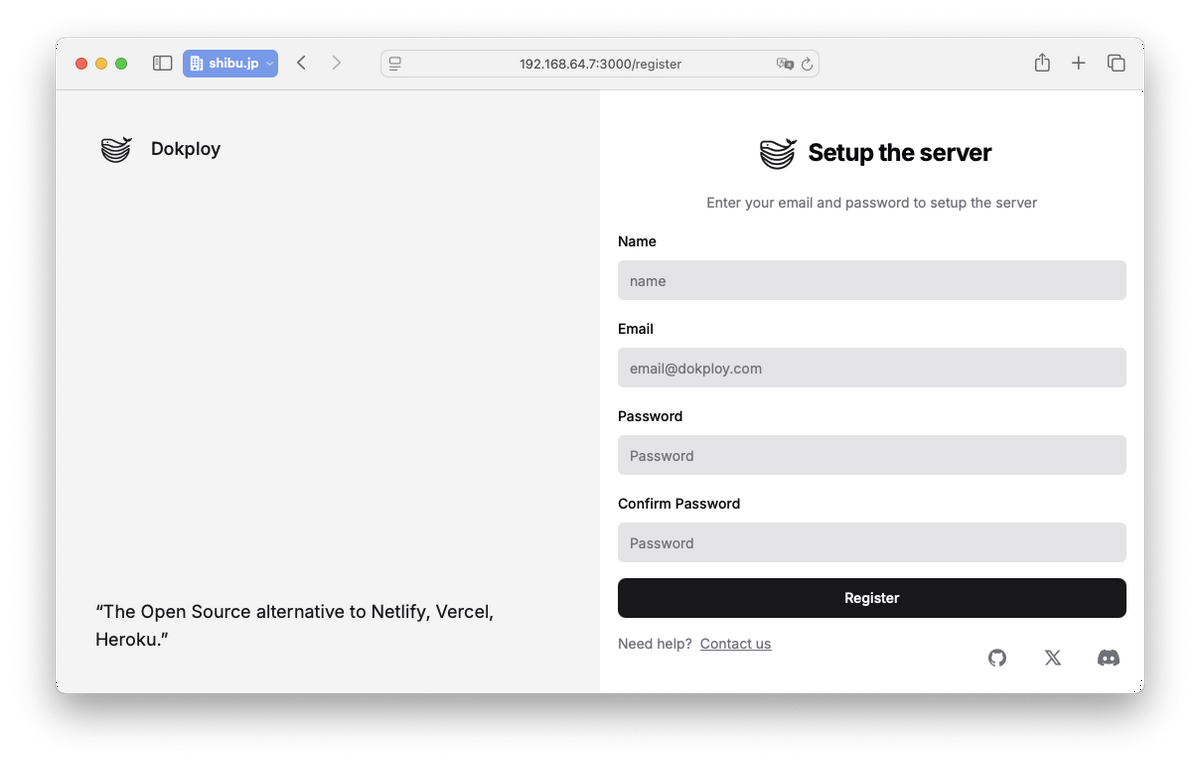Viewport: 1200px width, 767px height.
Task: Click the address bar URL 192.168.64.7:3000/register
Action: pyautogui.click(x=600, y=64)
